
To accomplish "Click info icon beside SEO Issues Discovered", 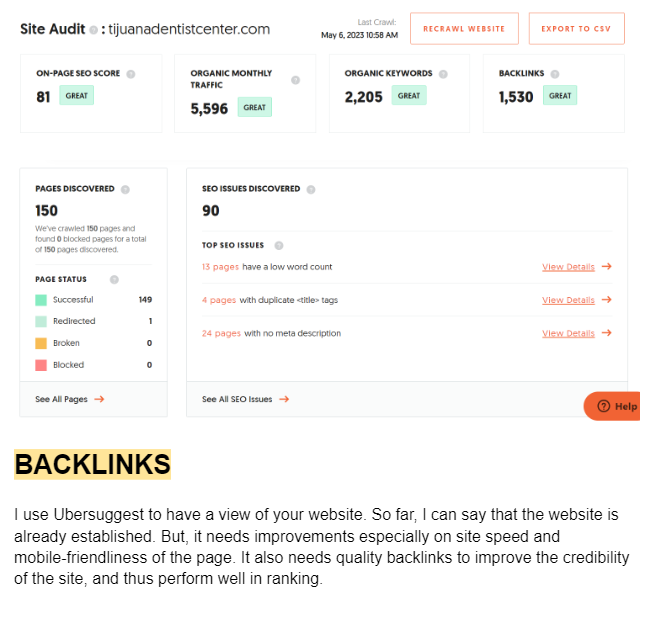I will (x=311, y=189).
